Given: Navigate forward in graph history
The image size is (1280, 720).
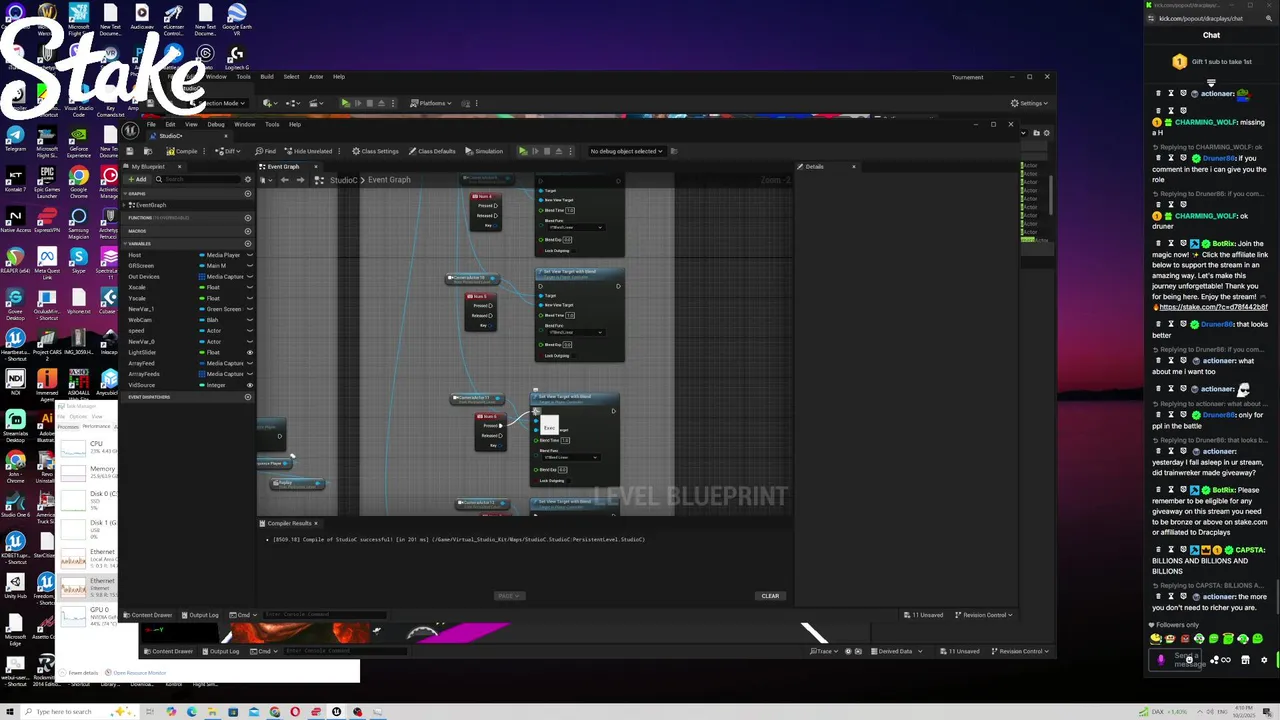Looking at the screenshot, I should pos(300,180).
